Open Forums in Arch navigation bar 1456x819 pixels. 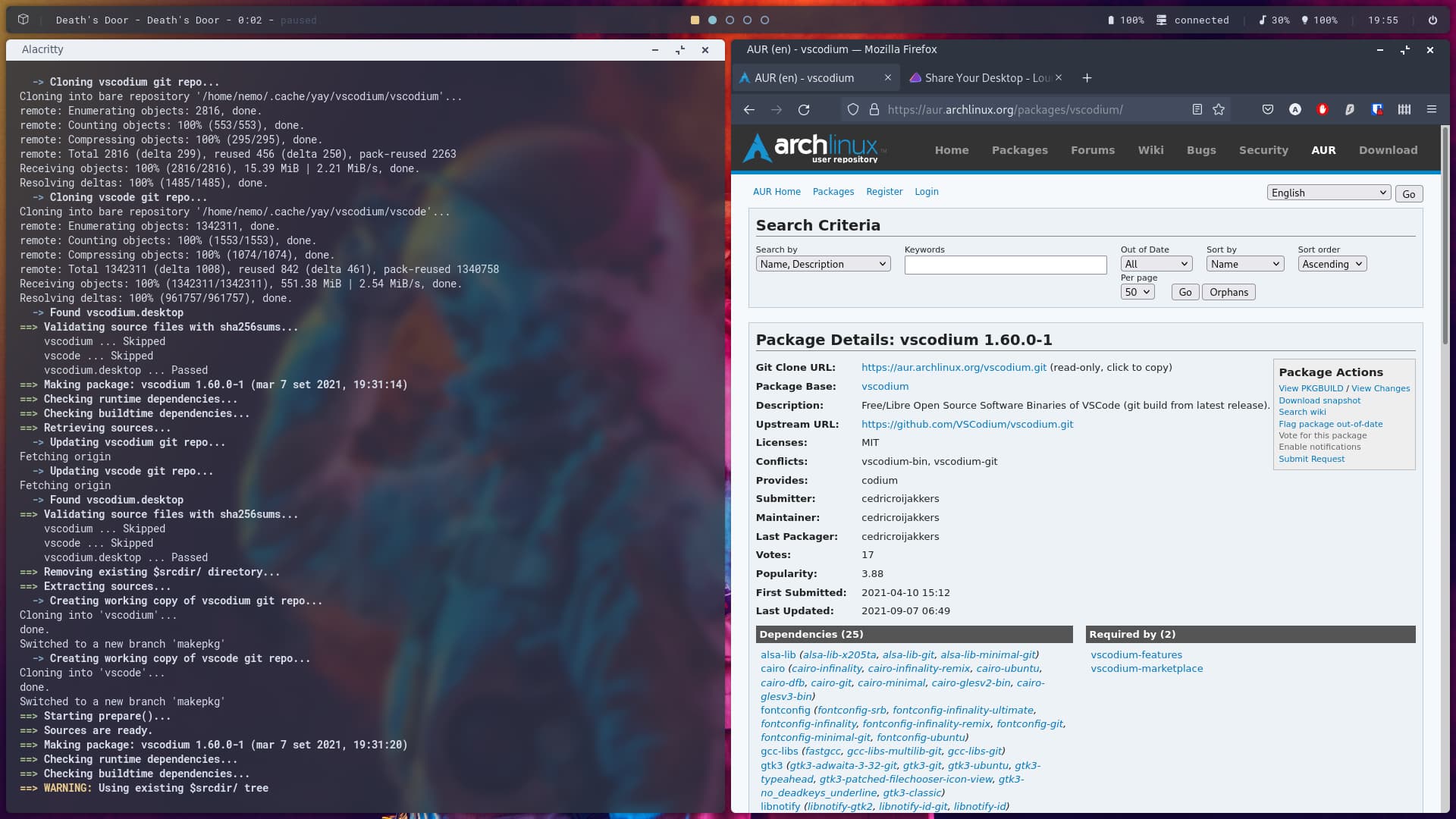click(x=1093, y=150)
